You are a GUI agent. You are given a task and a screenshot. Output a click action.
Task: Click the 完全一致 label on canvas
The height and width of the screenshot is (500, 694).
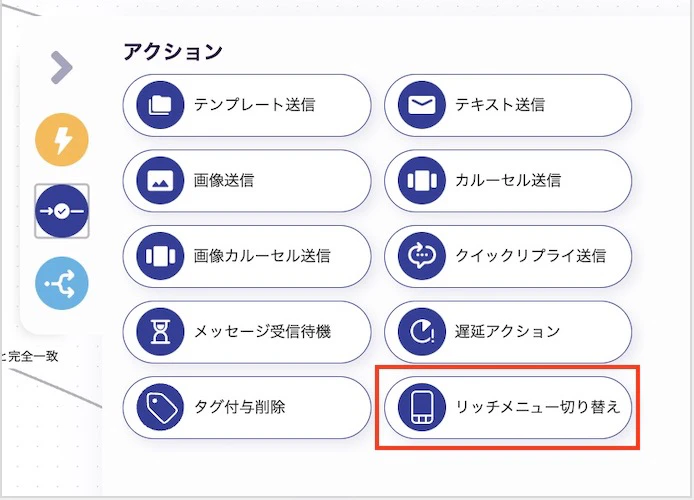(33, 356)
